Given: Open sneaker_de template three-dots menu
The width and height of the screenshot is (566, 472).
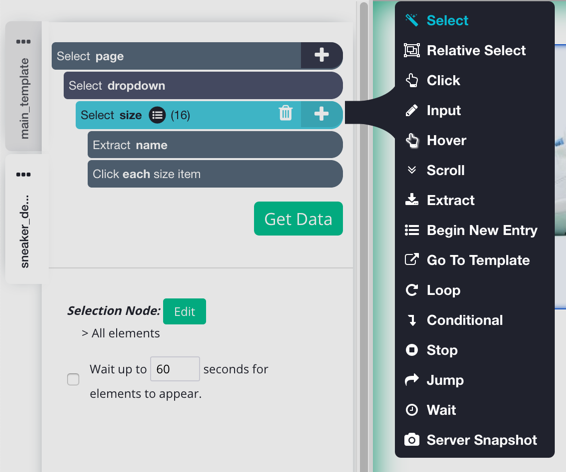Looking at the screenshot, I should pos(23,175).
